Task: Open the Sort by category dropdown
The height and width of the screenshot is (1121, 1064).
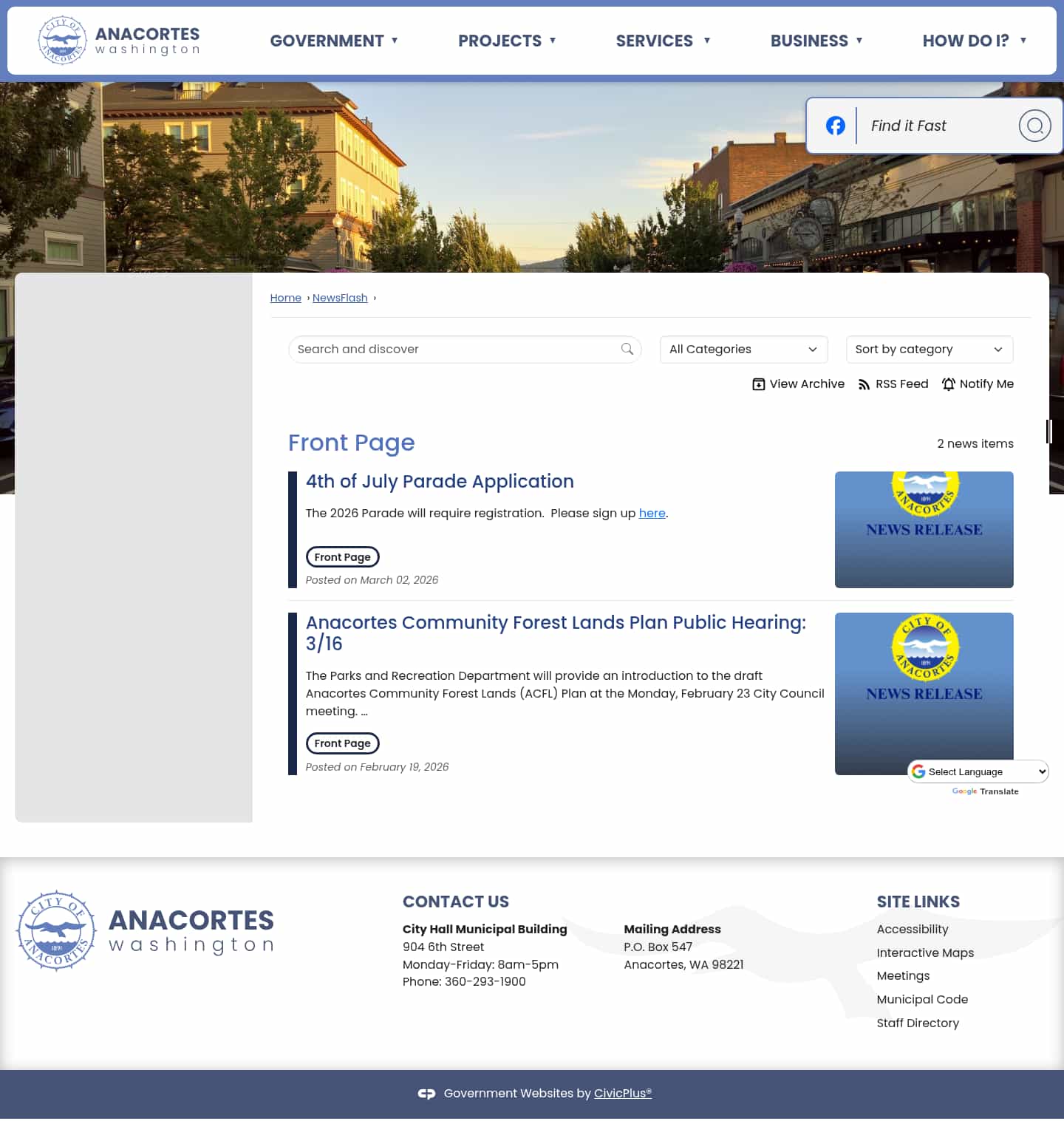Action: click(929, 349)
